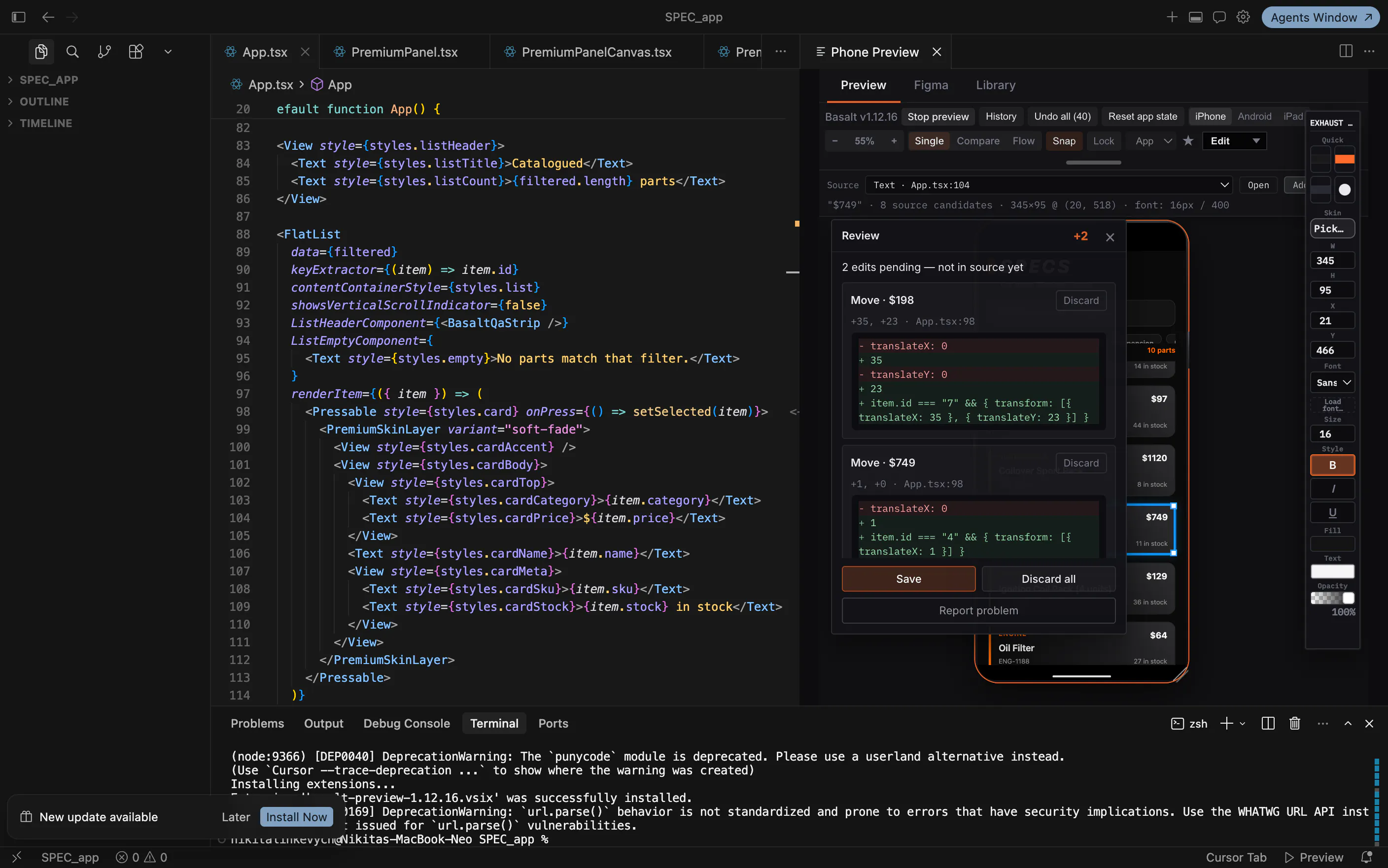This screenshot has height=868, width=1388.
Task: Zoom out with the minus button
Action: click(835, 141)
